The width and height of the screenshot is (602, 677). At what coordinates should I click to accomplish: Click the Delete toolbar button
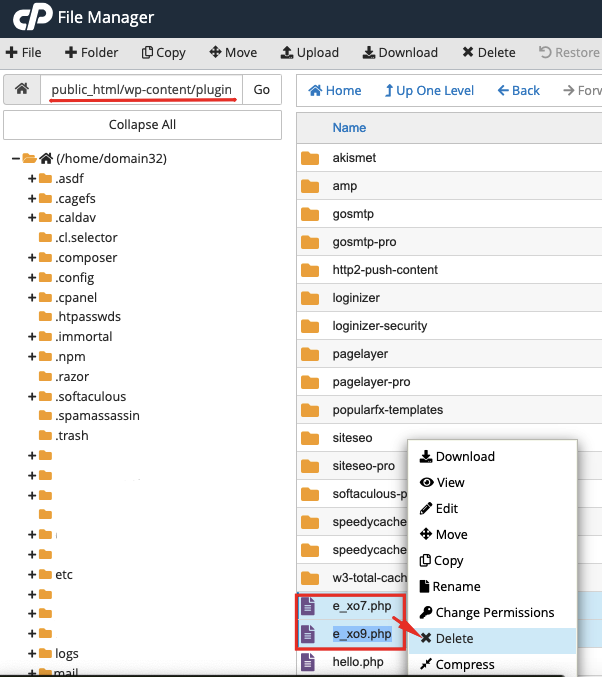coord(489,53)
